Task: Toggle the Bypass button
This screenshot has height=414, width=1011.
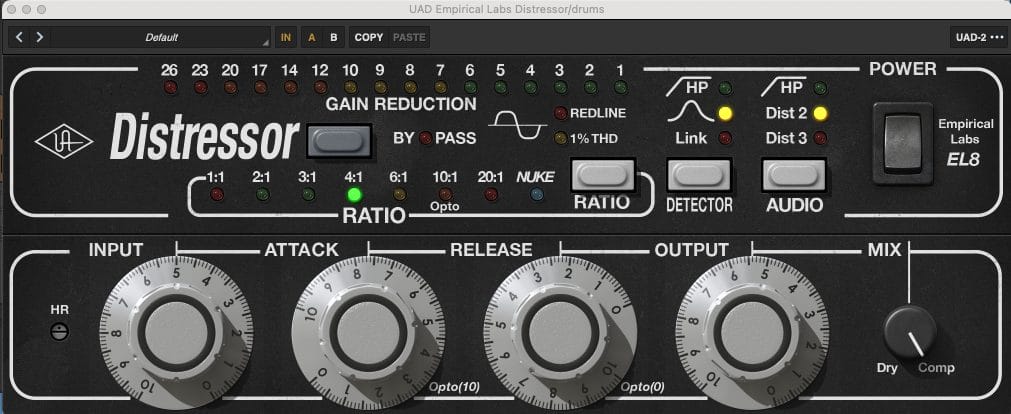Action: pos(339,140)
